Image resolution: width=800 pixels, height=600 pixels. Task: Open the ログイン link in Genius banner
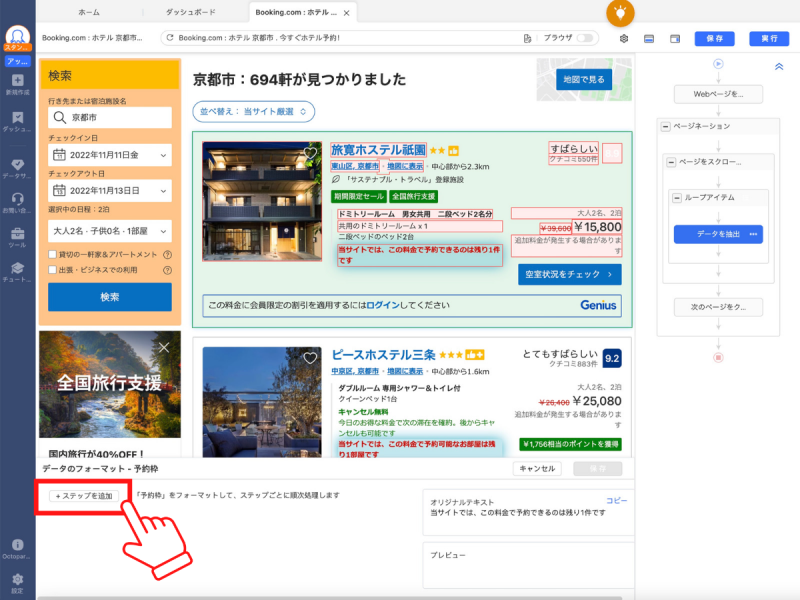[x=383, y=305]
